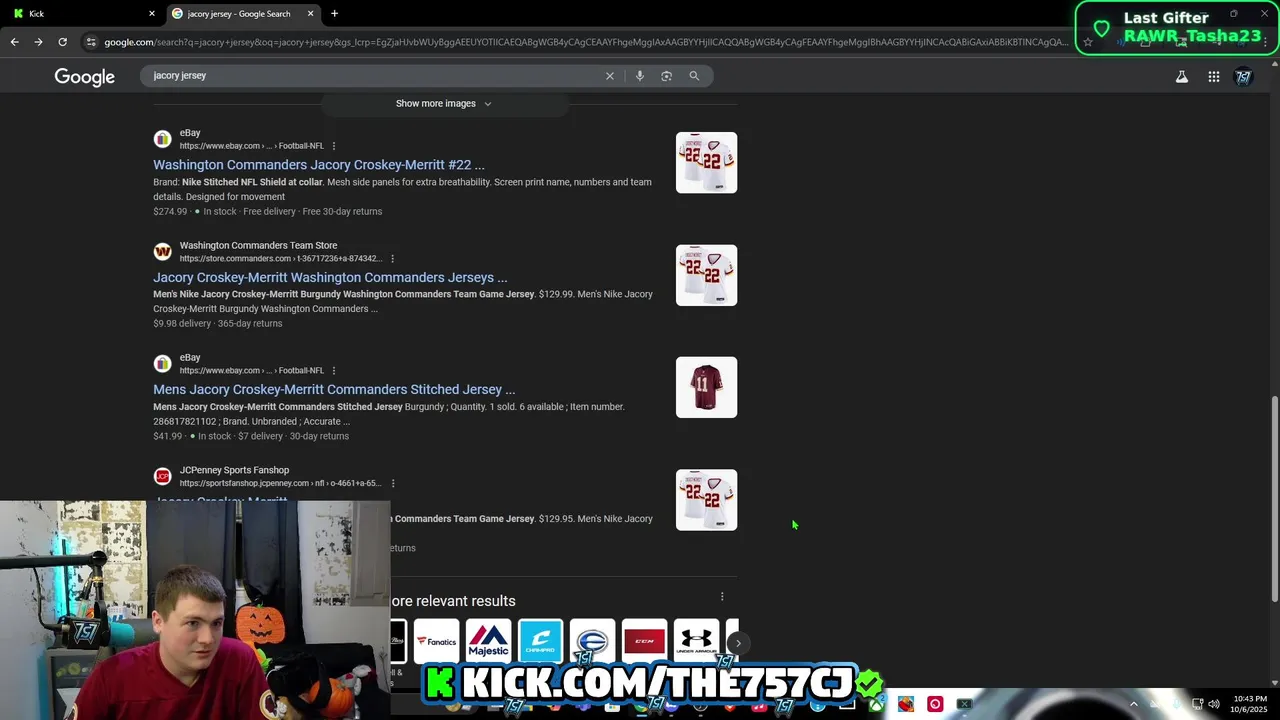
Task: Open the Commanders Team Store jersey thumbnail
Action: [706, 275]
